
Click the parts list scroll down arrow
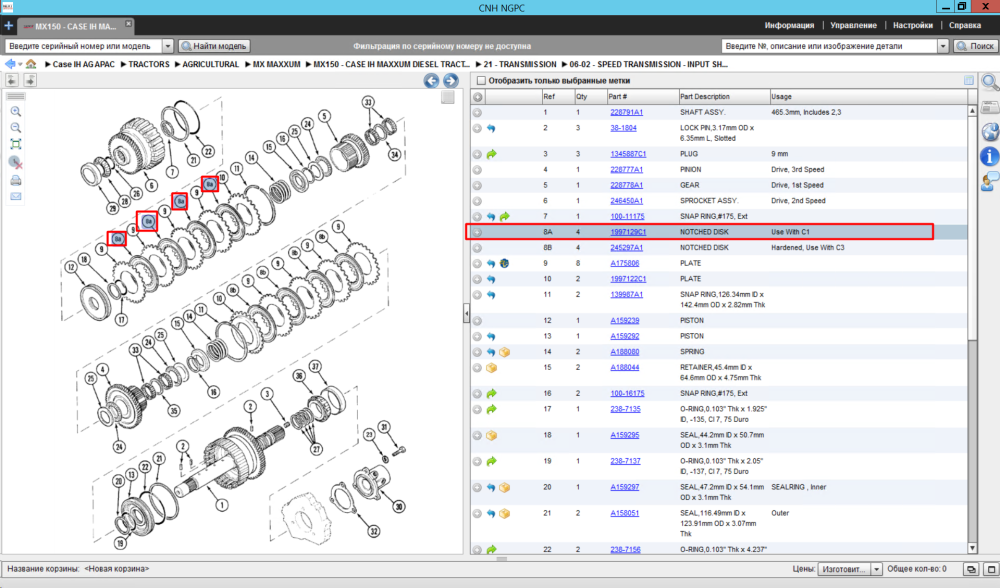pyautogui.click(x=972, y=548)
